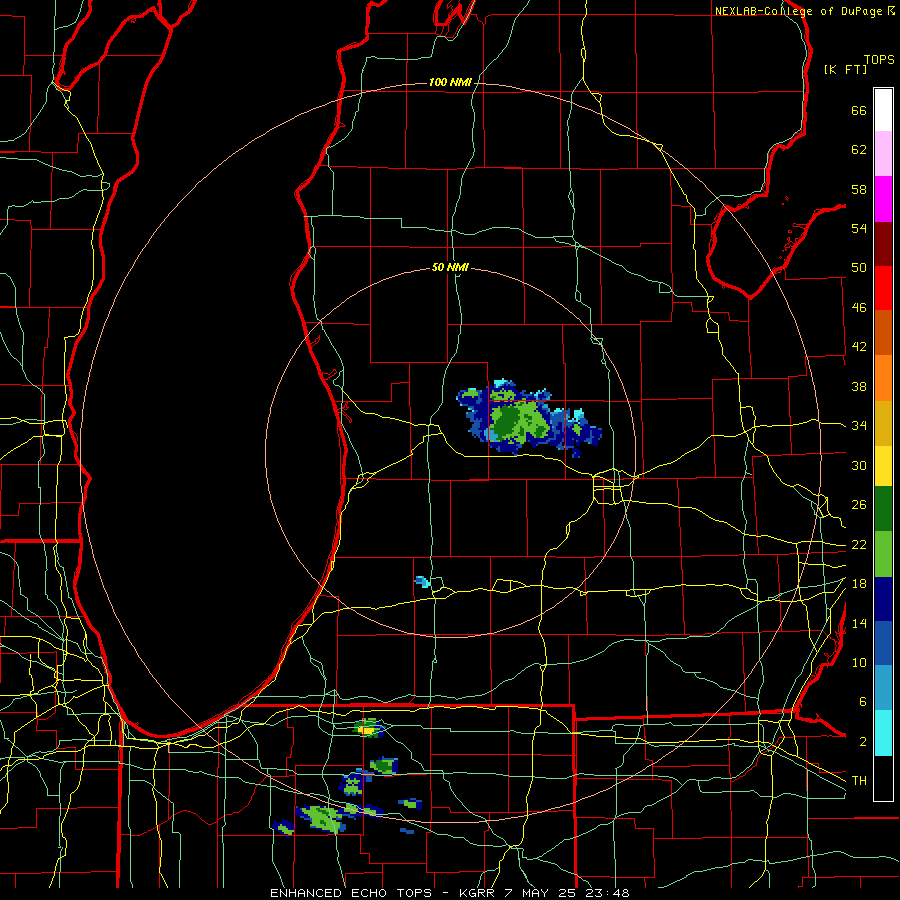Screen dimensions: 900x900
Task: Click the '50 NMI' range ring label
Action: pos(450,267)
